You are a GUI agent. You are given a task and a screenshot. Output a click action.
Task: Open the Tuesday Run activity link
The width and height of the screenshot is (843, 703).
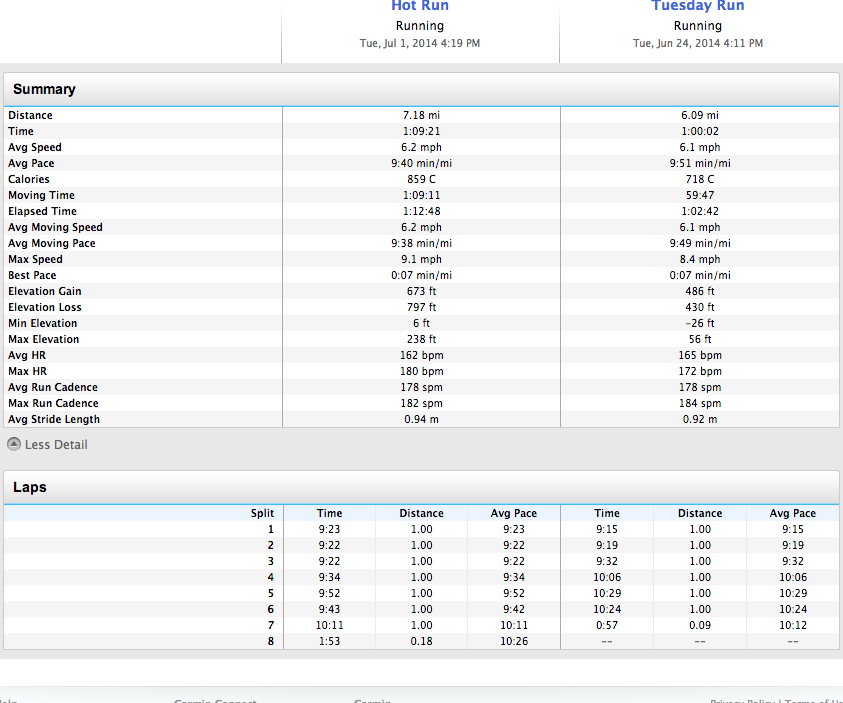(698, 5)
